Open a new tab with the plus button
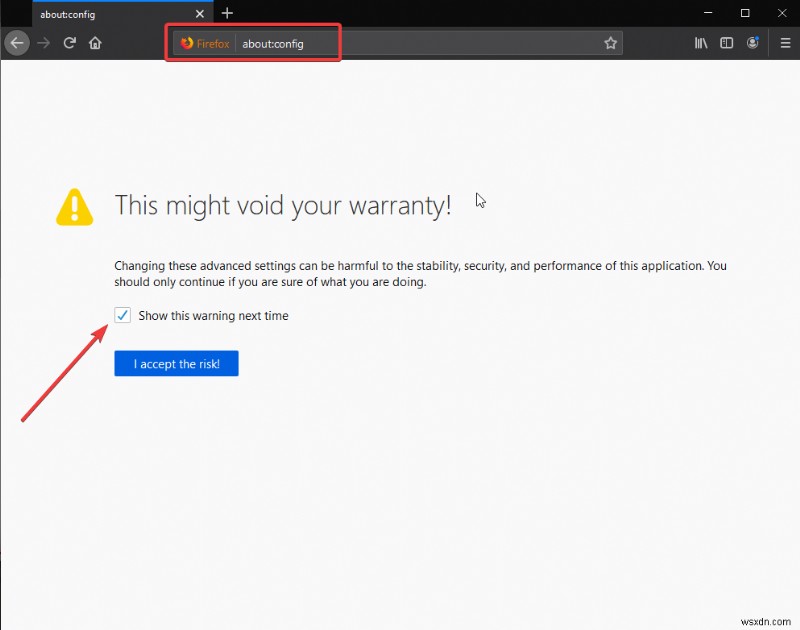This screenshot has width=800, height=630. pyautogui.click(x=227, y=13)
